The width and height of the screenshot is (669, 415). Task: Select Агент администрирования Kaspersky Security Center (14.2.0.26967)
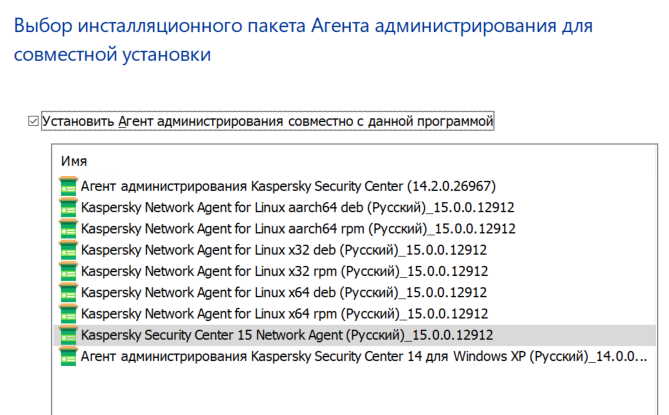point(288,186)
